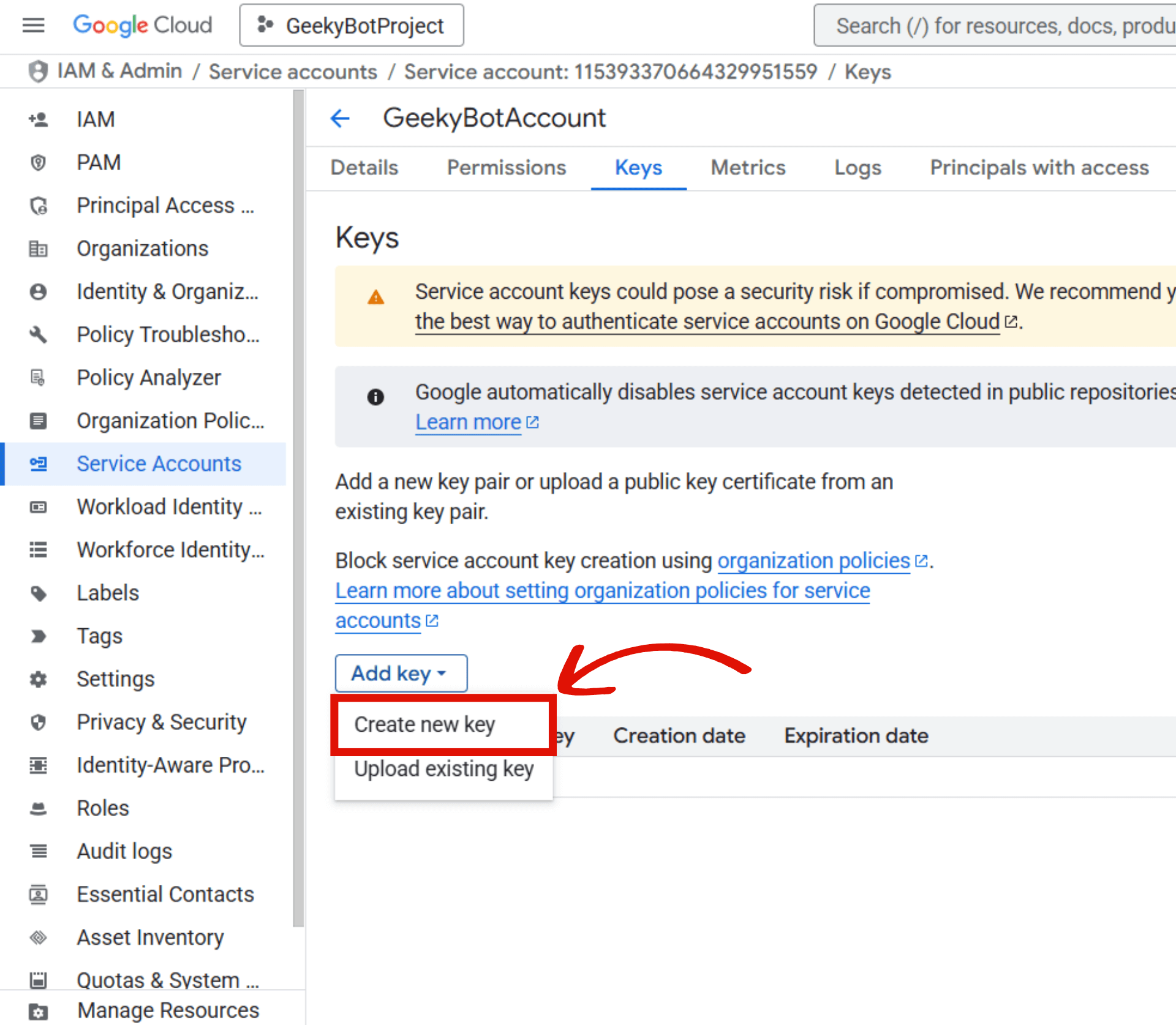Screen dimensions: 1176x1025
Task: Click the Manage Resources folder icon
Action: [x=38, y=1012]
